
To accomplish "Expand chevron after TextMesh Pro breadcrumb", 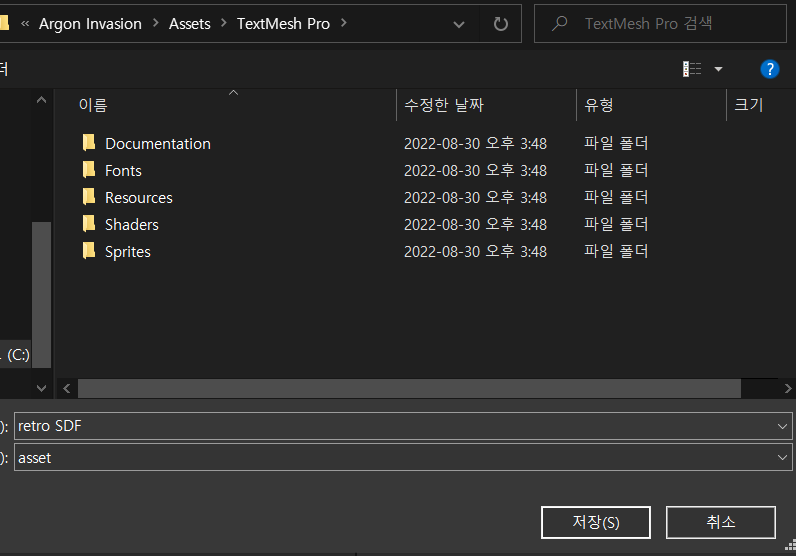I will [344, 23].
